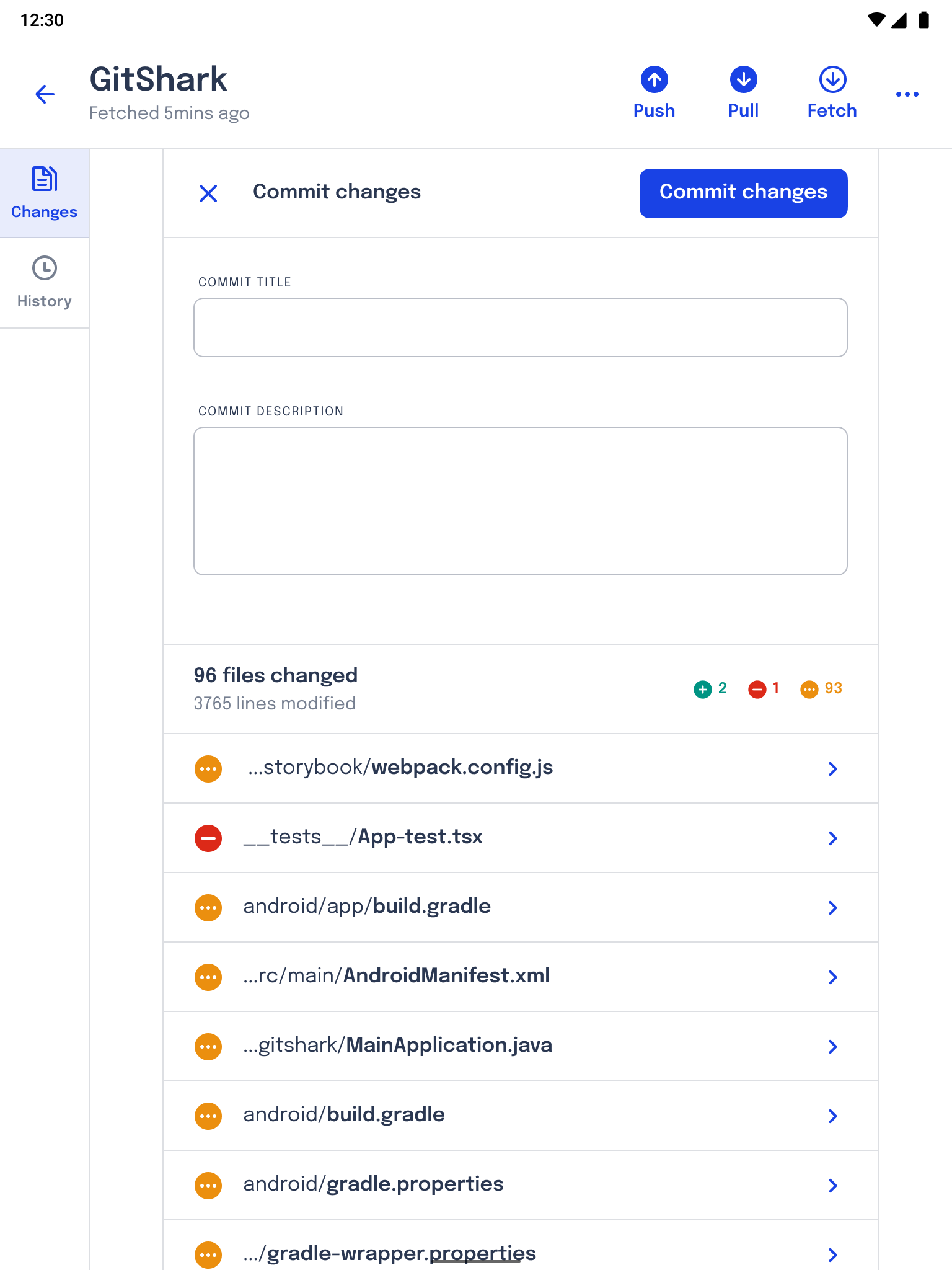Go back using the arrow icon
The height and width of the screenshot is (1270, 952).
point(45,94)
